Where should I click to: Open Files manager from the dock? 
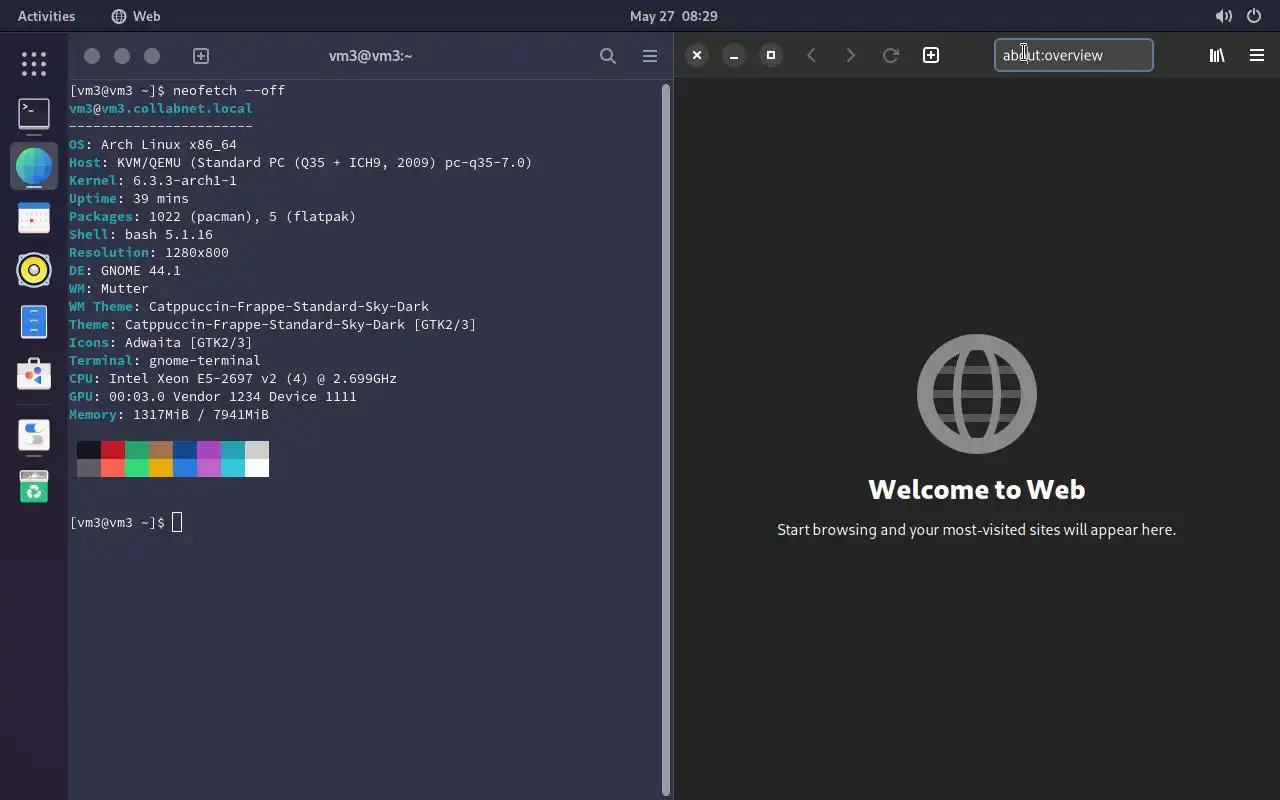(x=34, y=322)
